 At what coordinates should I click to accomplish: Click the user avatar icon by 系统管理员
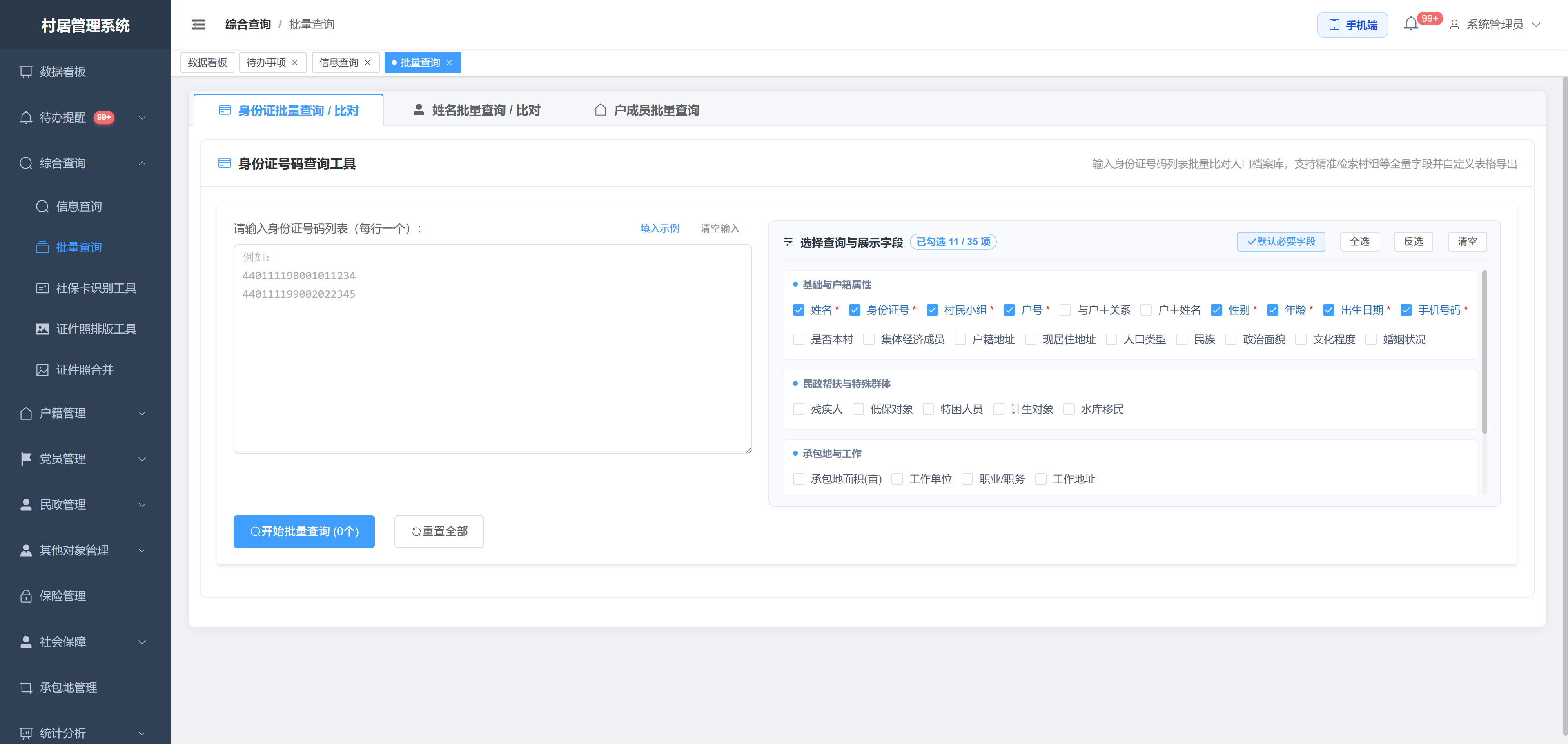point(1454,25)
